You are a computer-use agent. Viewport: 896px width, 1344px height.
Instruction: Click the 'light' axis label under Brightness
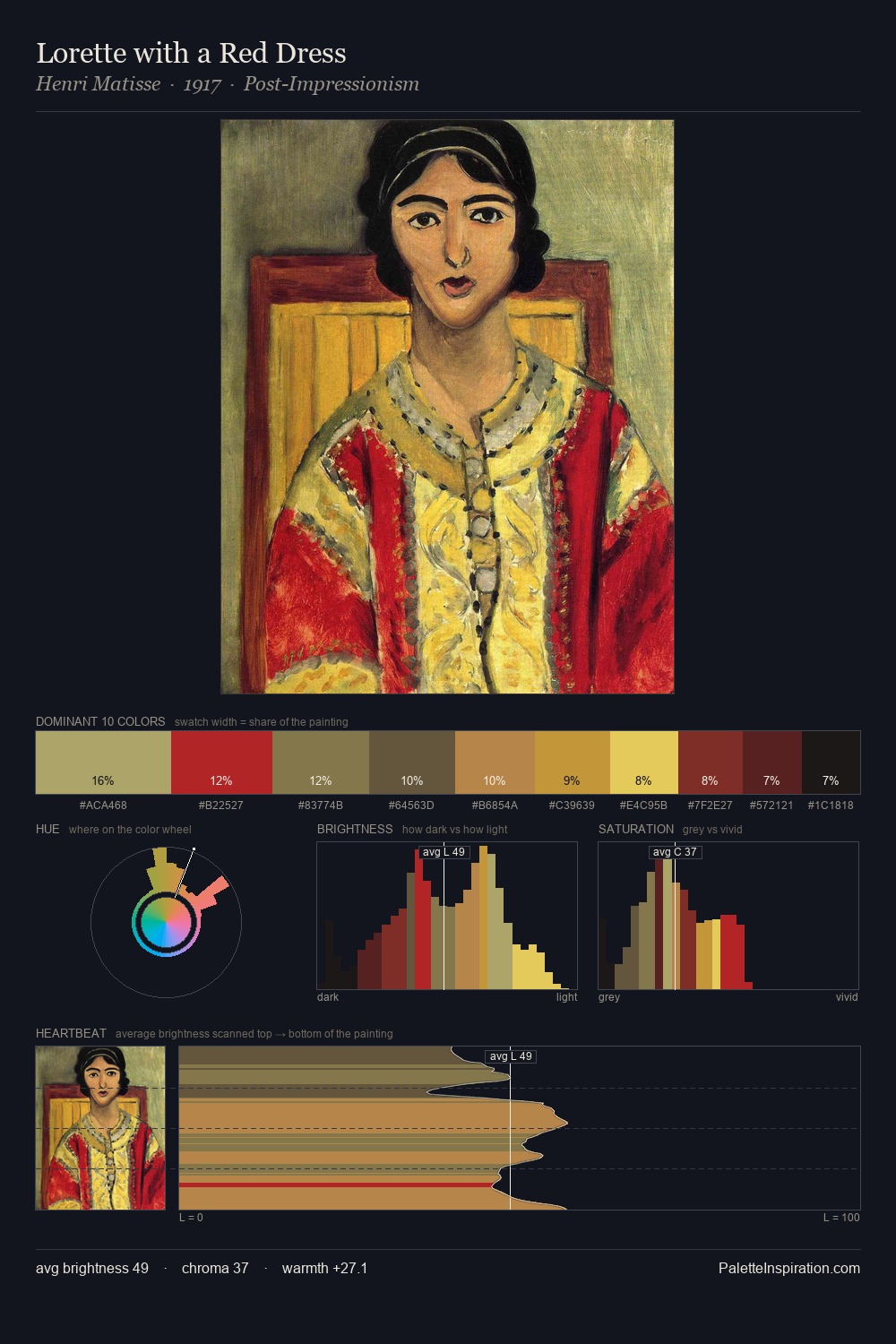(566, 997)
